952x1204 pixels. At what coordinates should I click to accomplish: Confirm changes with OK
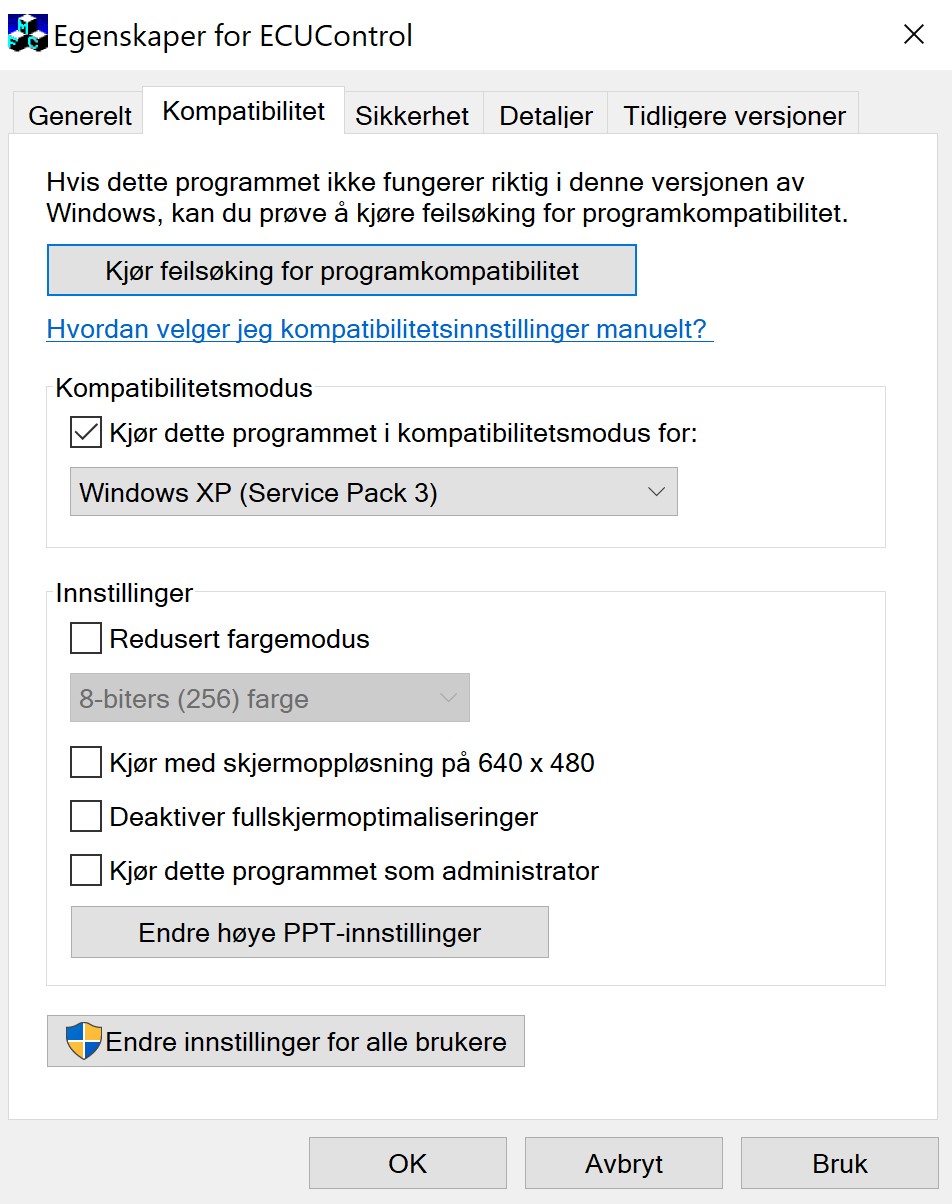[x=407, y=1163]
